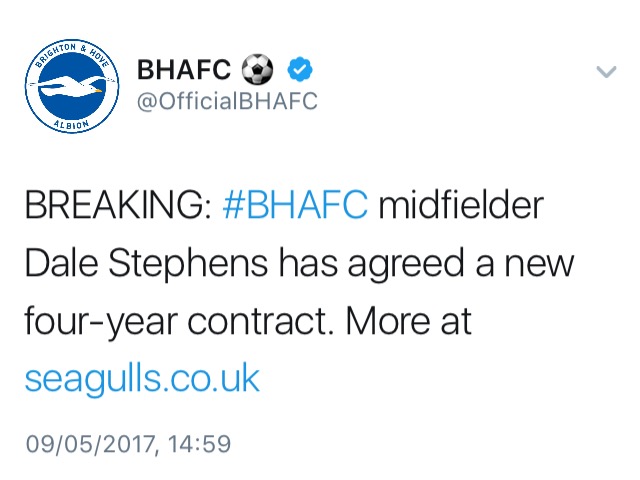The height and width of the screenshot is (480, 640).
Task: Click the ALBION lettering on the crest
Action: tap(72, 125)
